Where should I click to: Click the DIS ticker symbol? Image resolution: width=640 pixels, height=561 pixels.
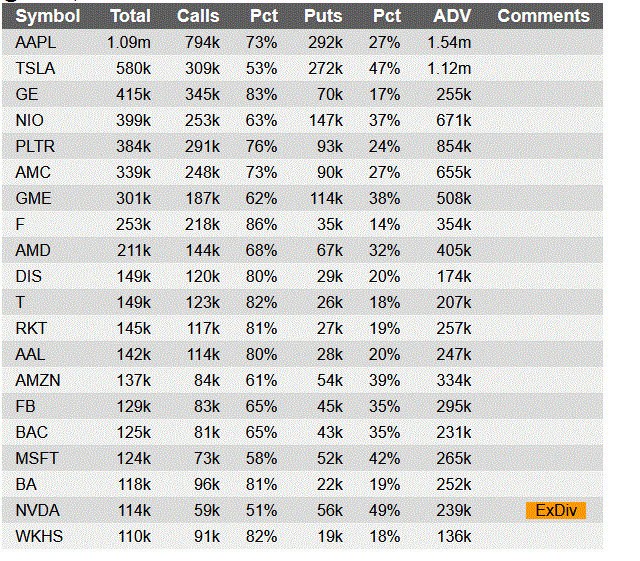click(x=29, y=276)
